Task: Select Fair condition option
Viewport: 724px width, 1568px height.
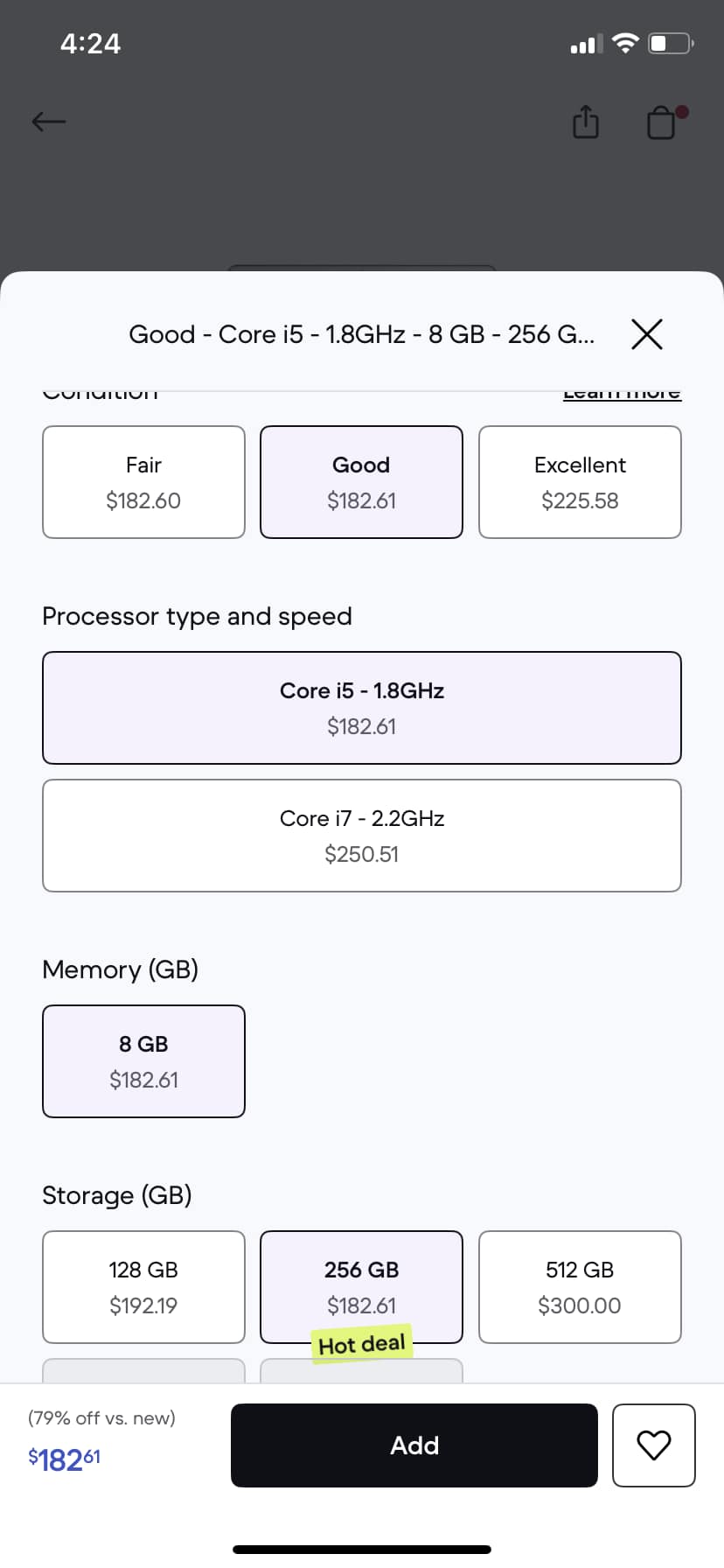Action: (x=143, y=482)
